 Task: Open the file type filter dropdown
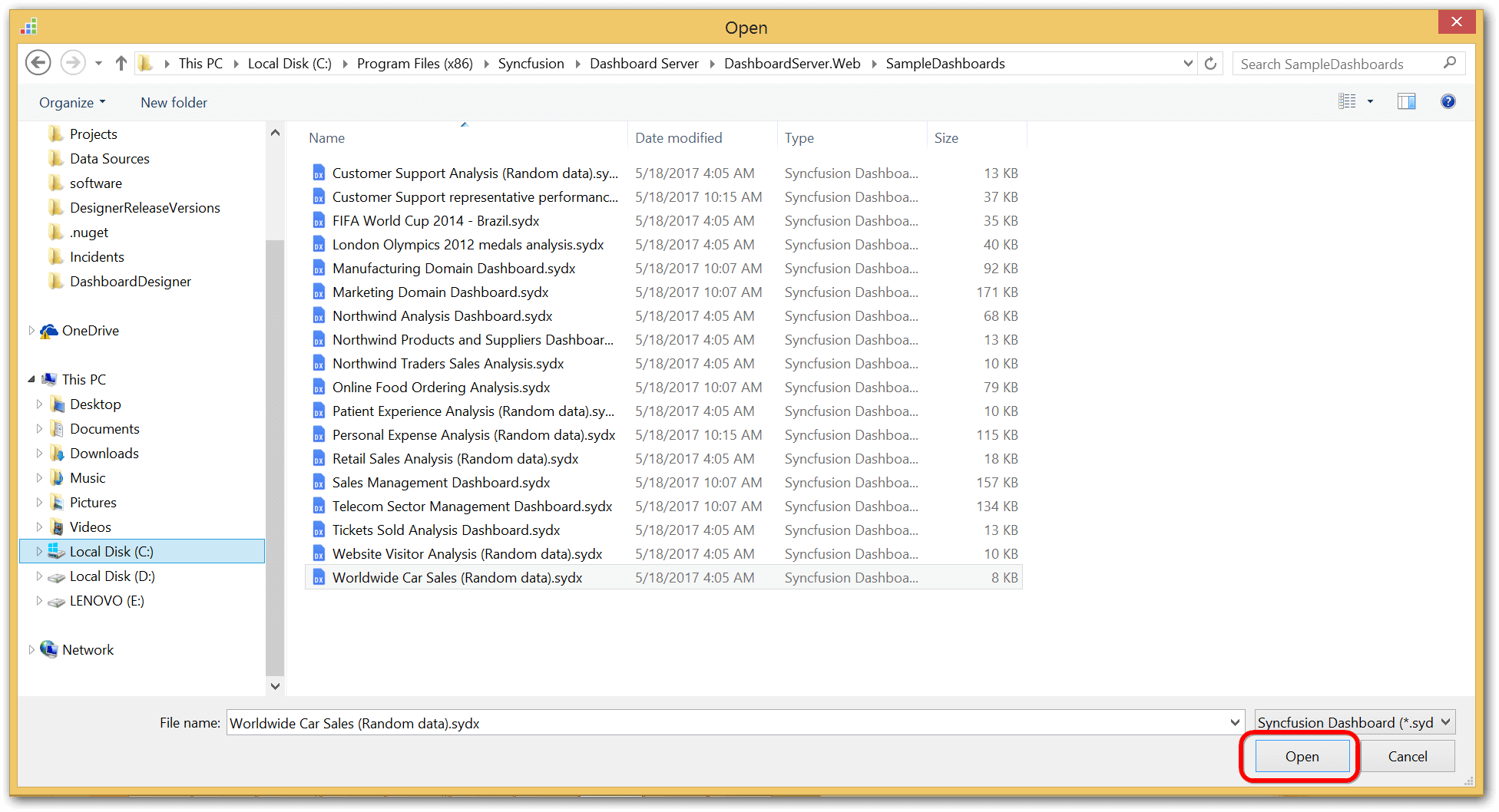tap(1355, 722)
